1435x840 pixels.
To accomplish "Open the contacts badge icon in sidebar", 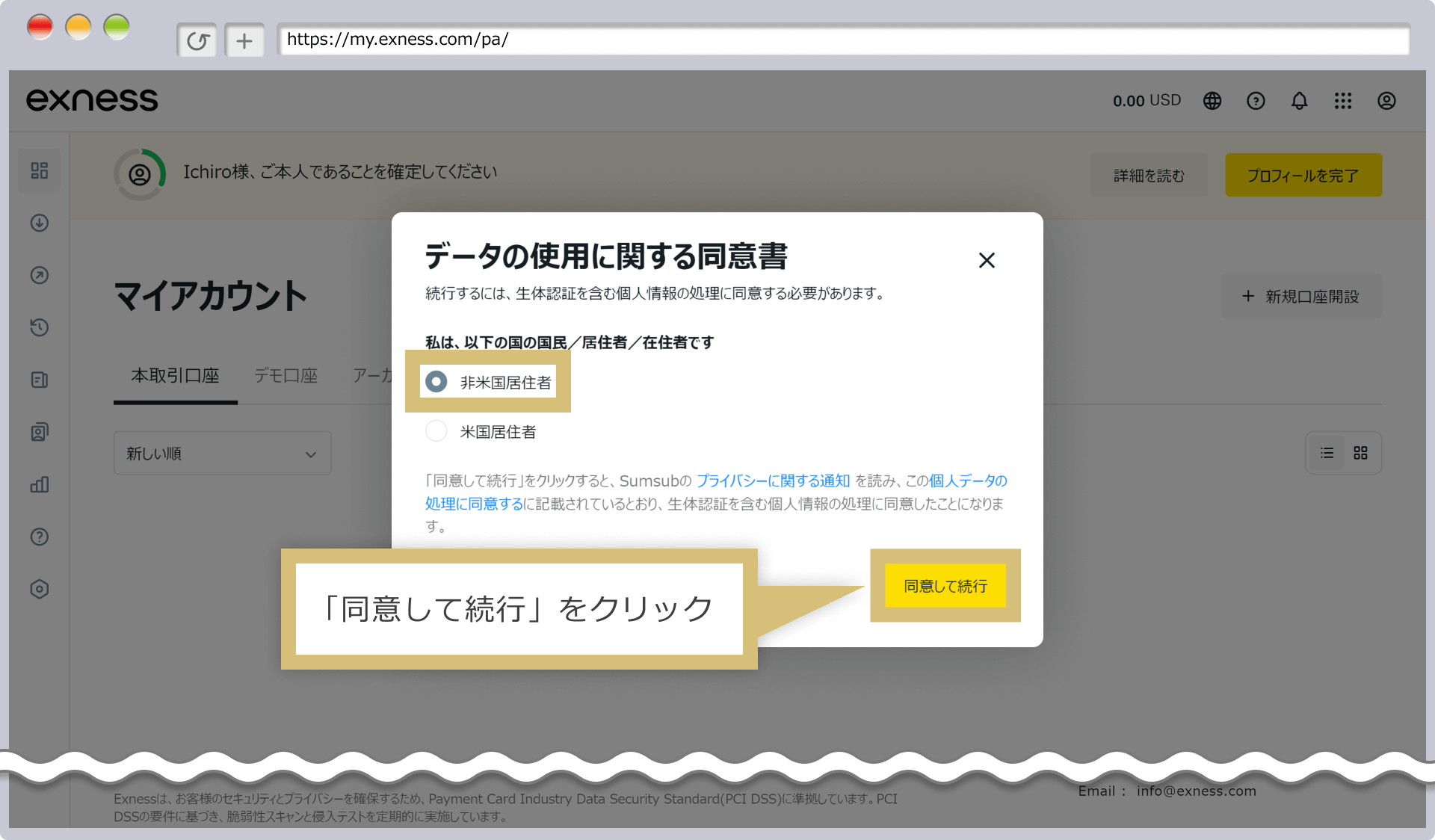I will pos(40,432).
